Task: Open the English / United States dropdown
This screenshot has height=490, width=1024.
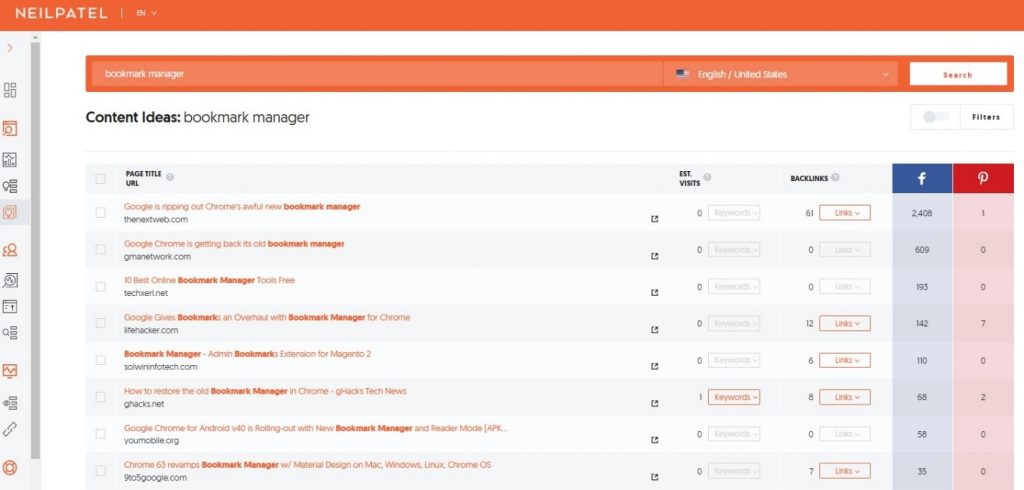Action: click(781, 74)
